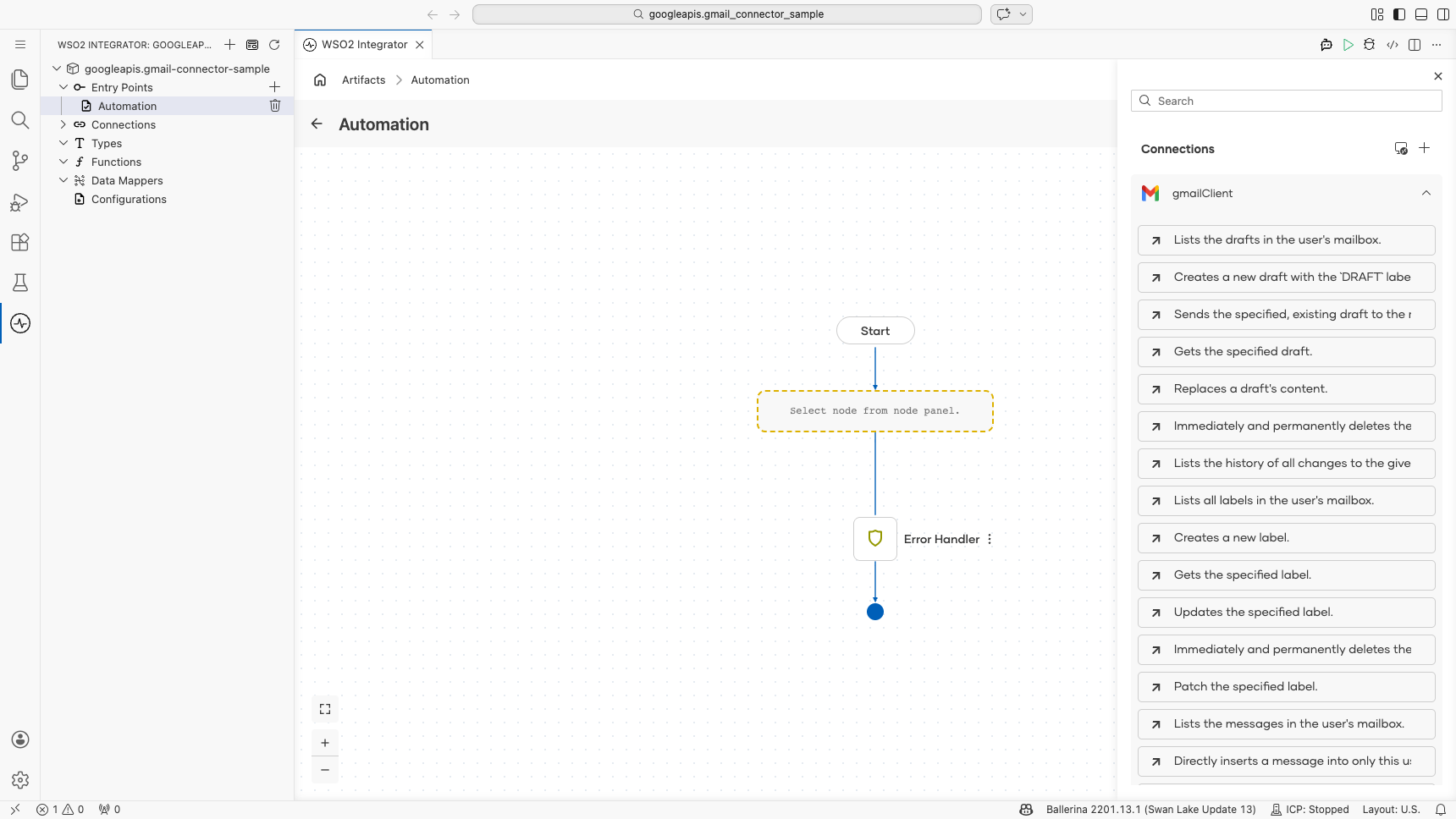Screen dimensions: 1456x819
Task: Show source code view icon
Action: (1393, 45)
